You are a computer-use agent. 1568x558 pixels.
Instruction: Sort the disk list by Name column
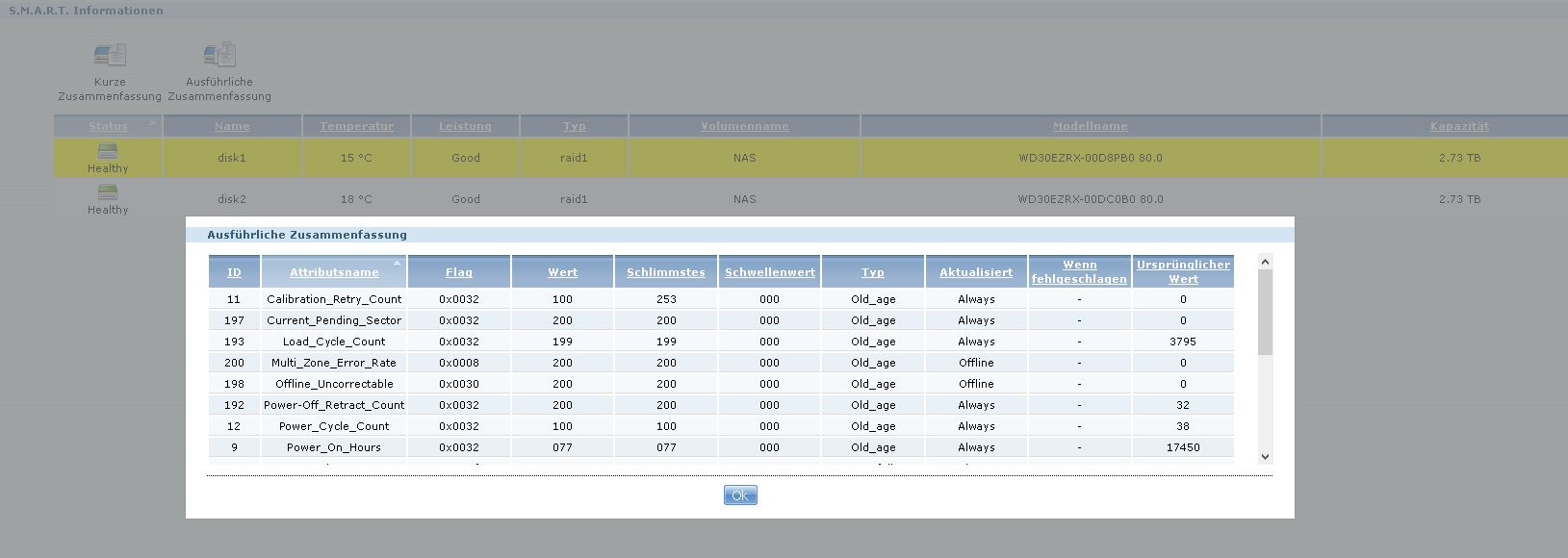[232, 126]
